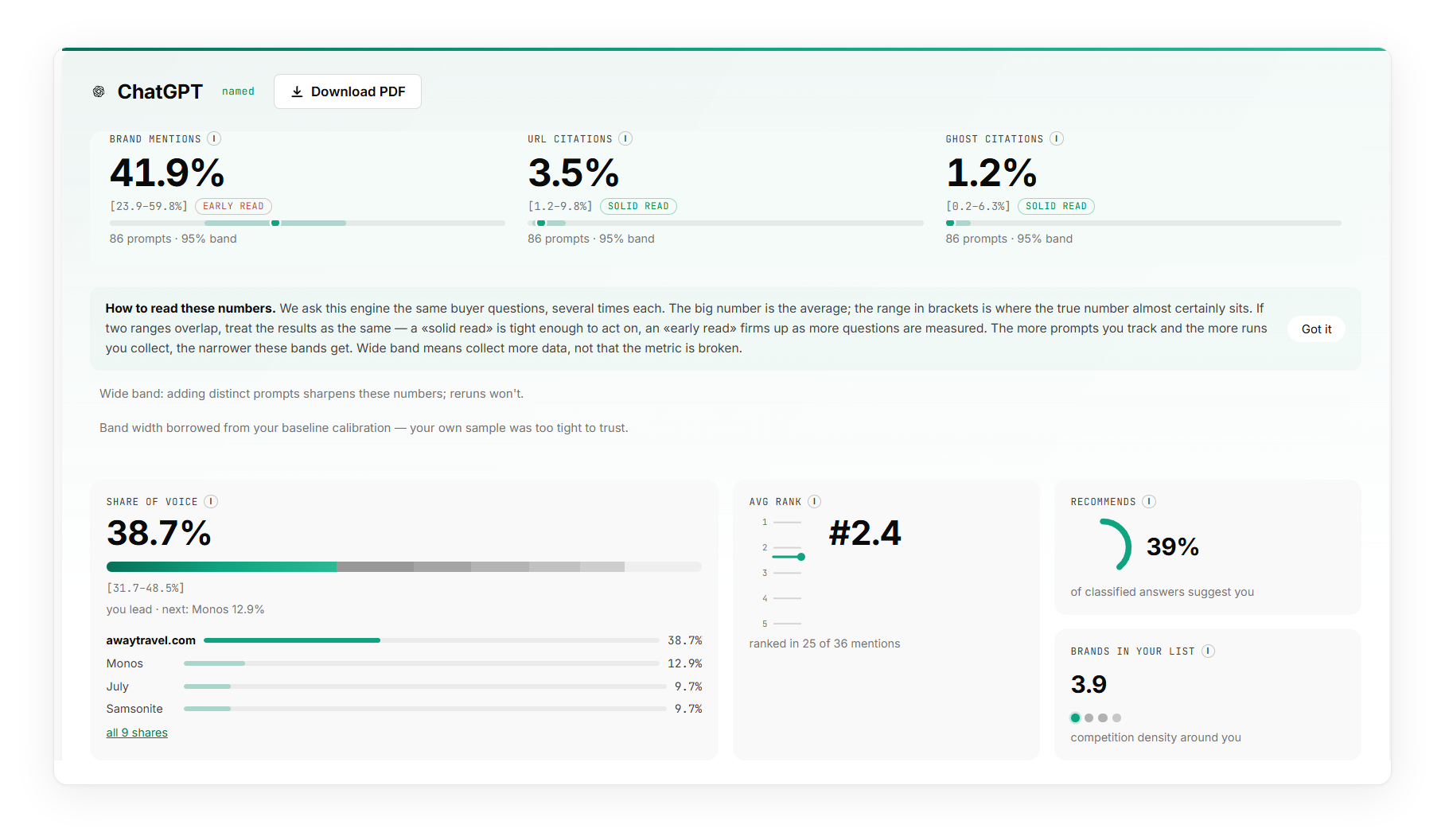Image resolution: width=1445 pixels, height=840 pixels.
Task: Click 'you lead · next: Monos 12.9%' text
Action: (185, 609)
